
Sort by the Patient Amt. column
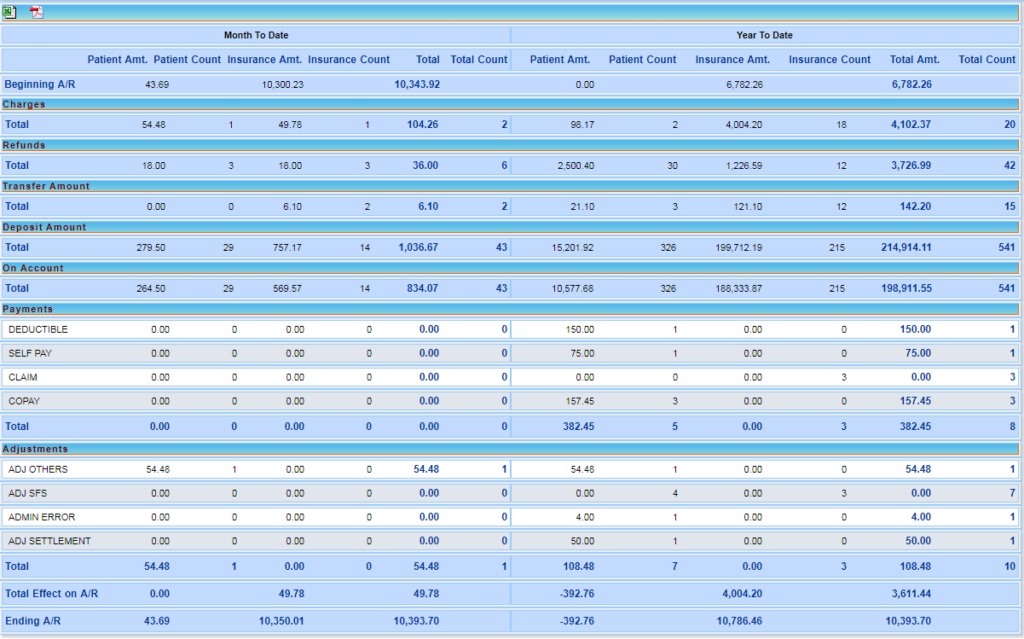coord(117,59)
